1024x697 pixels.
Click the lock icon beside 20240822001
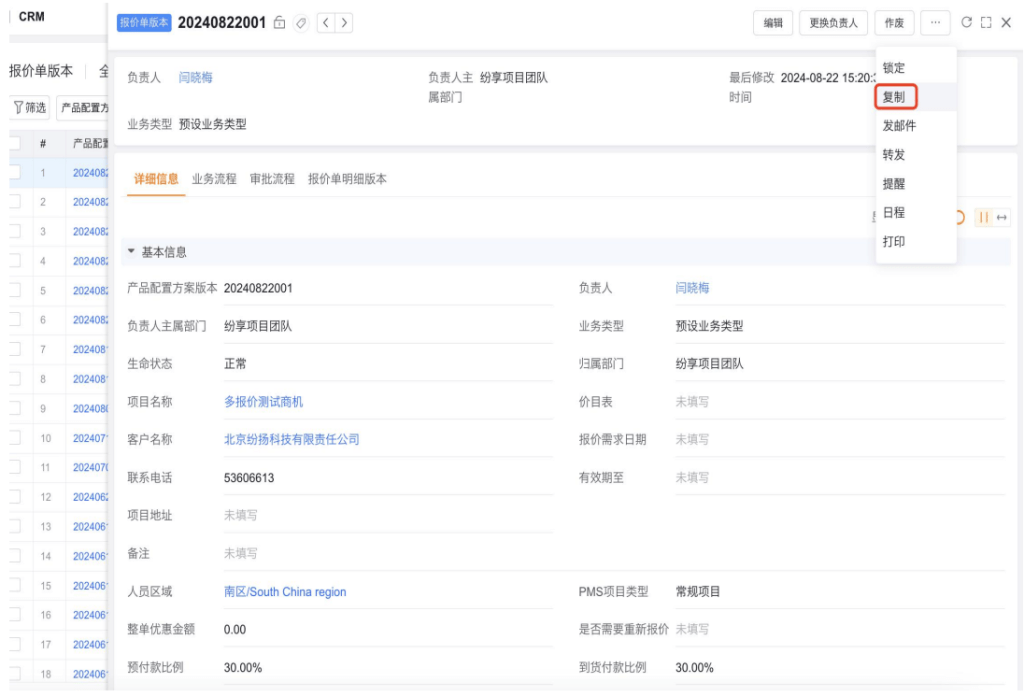coord(279,23)
